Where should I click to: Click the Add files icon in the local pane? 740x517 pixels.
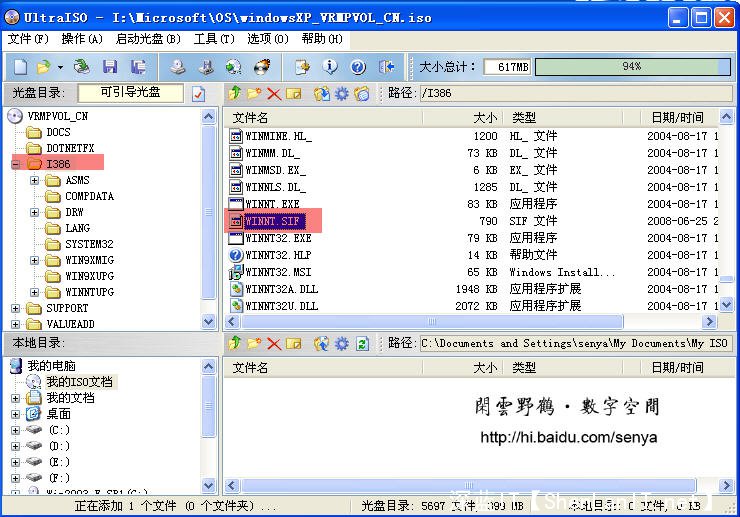322,343
